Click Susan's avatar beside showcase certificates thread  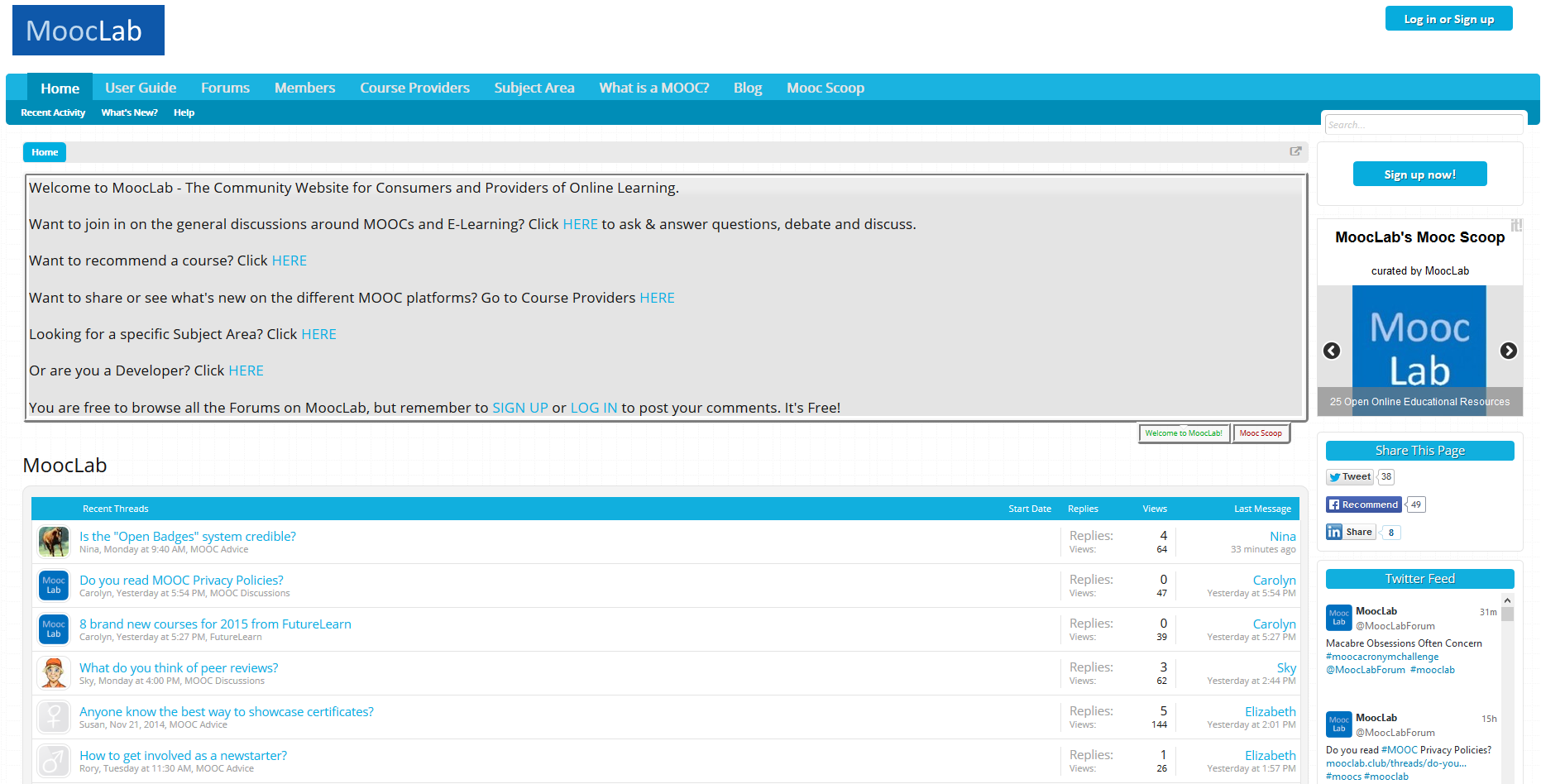tap(54, 717)
